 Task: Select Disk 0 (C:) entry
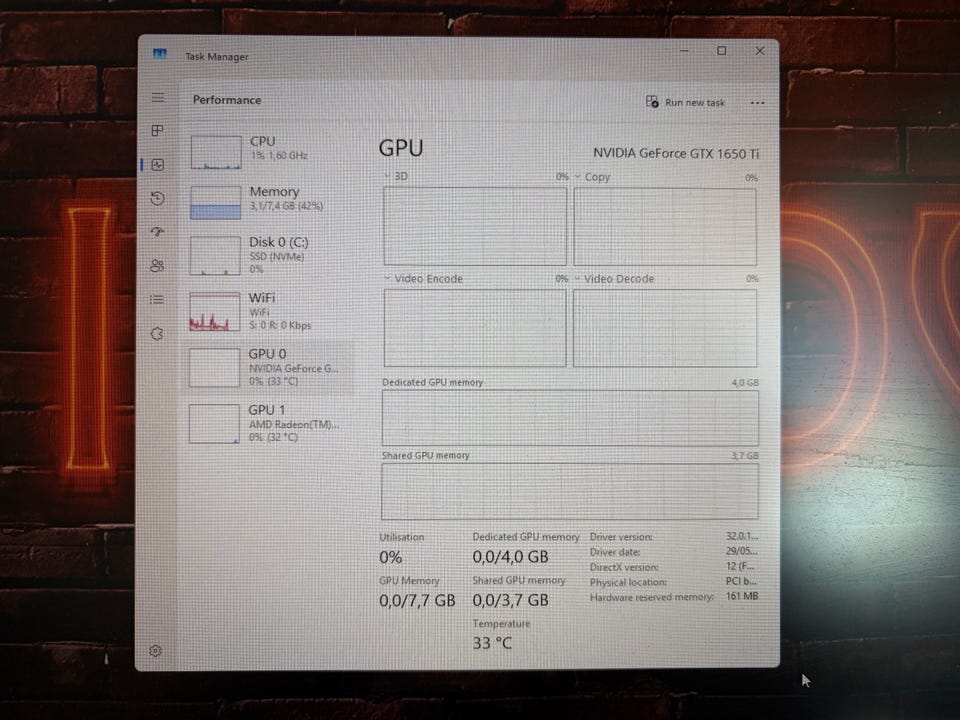(269, 256)
